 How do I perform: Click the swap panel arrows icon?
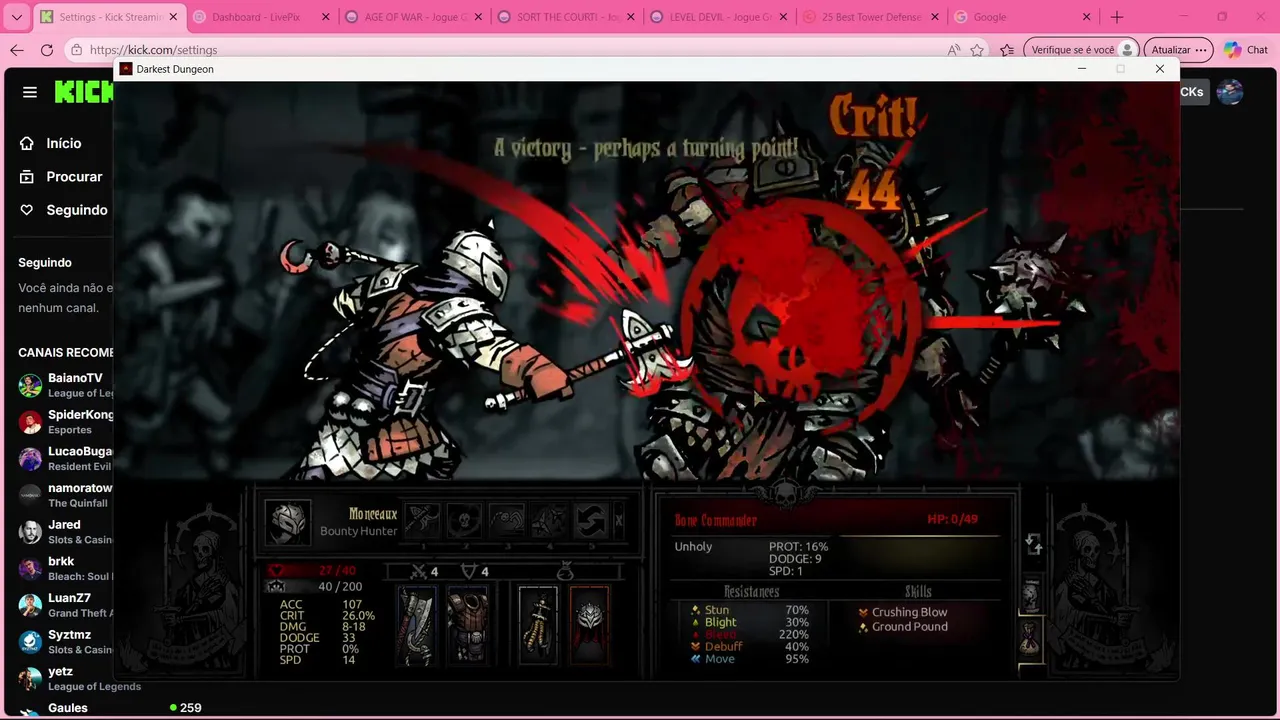[1034, 545]
